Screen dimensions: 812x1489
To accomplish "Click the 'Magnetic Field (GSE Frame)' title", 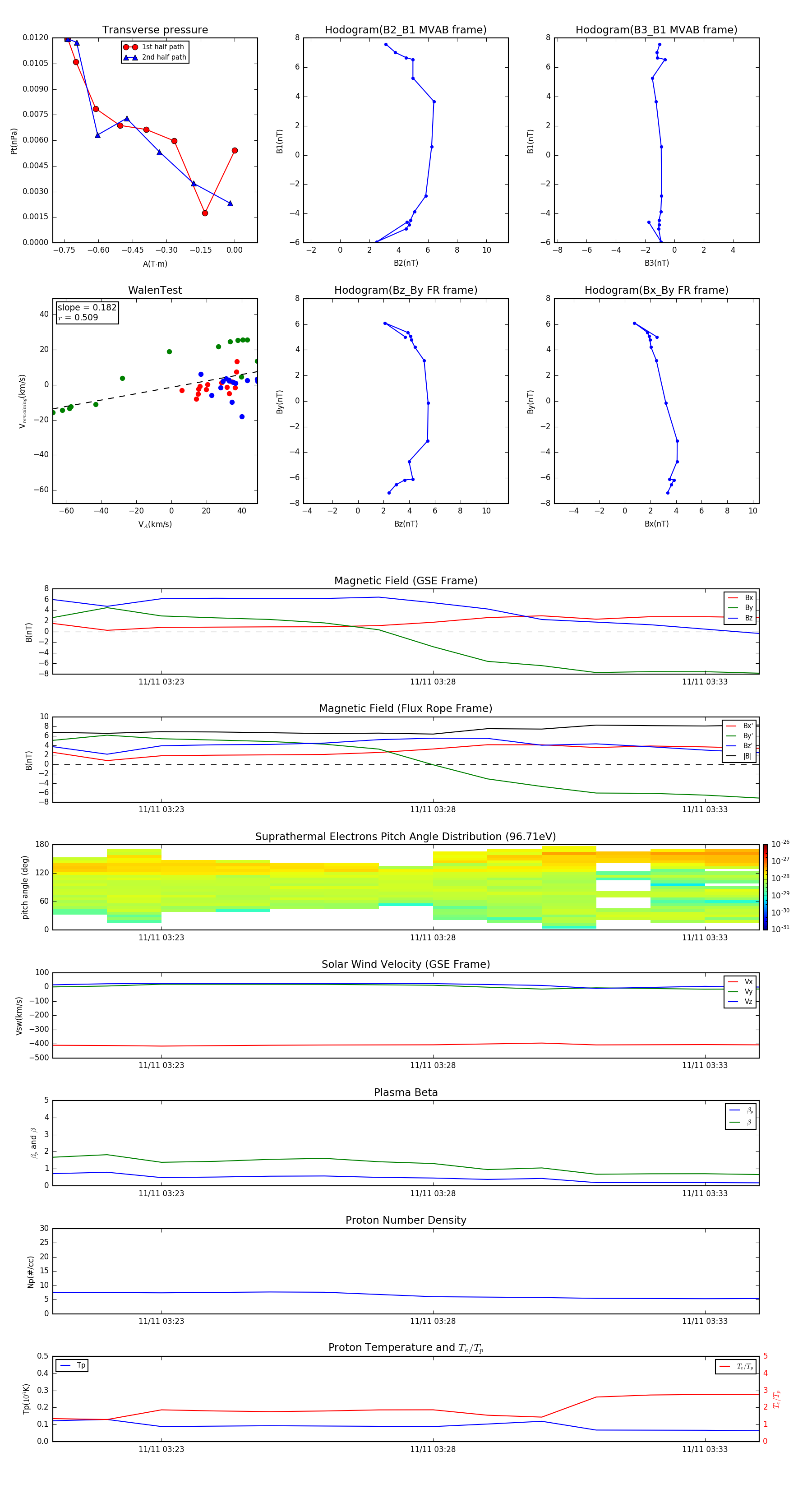I will 406,581.
